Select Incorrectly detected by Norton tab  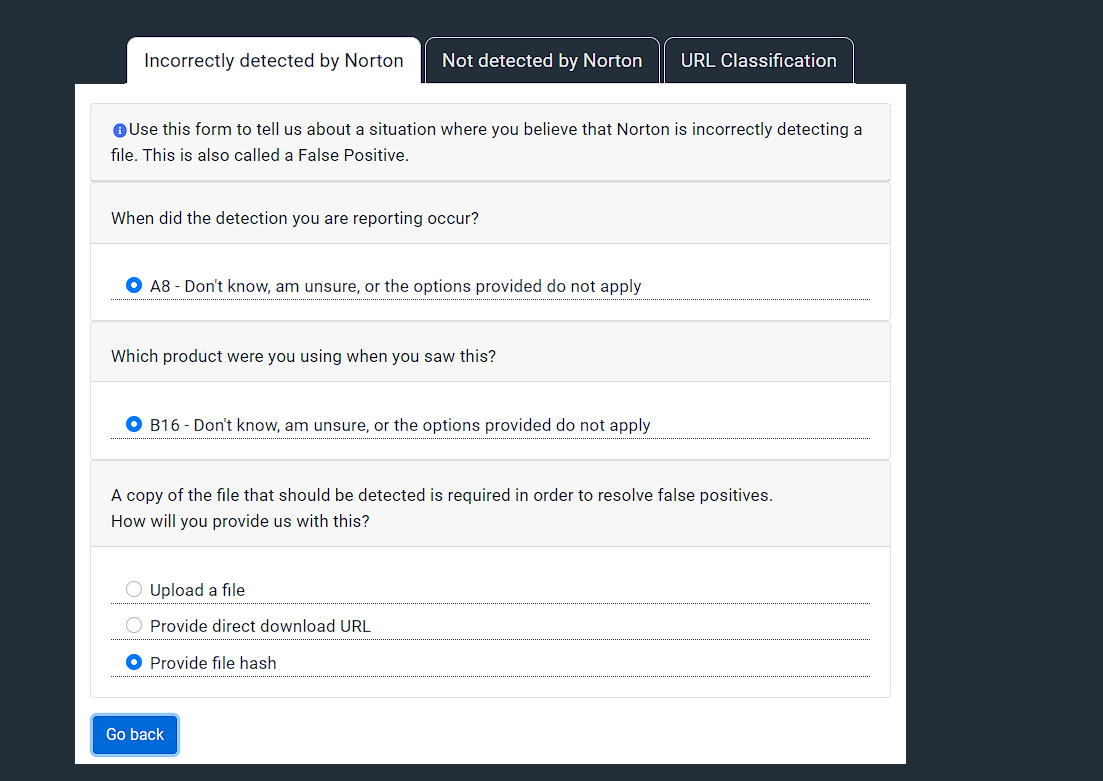(273, 61)
